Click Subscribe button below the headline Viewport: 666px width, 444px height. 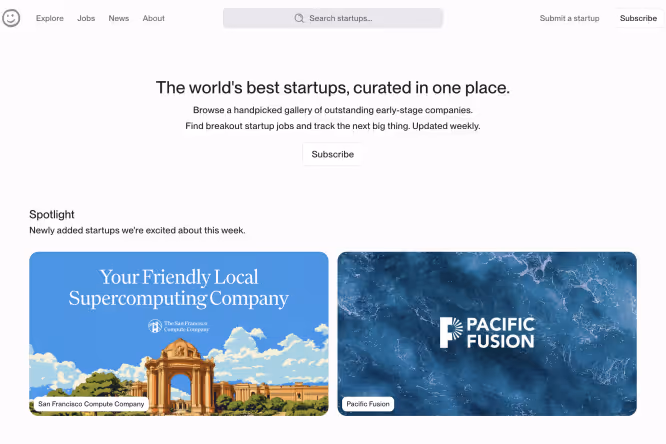[333, 154]
